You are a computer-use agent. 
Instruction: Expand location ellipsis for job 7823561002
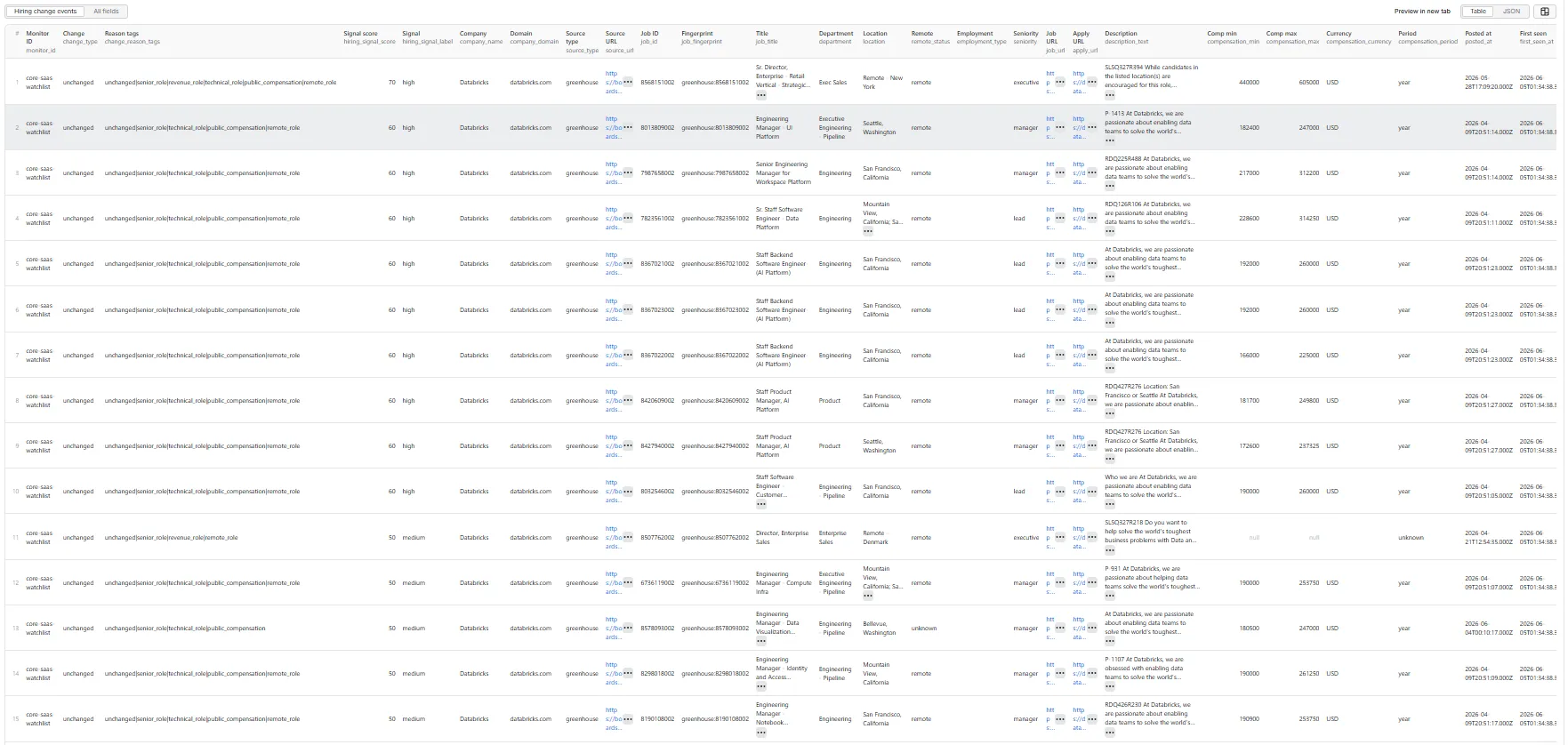pos(868,231)
